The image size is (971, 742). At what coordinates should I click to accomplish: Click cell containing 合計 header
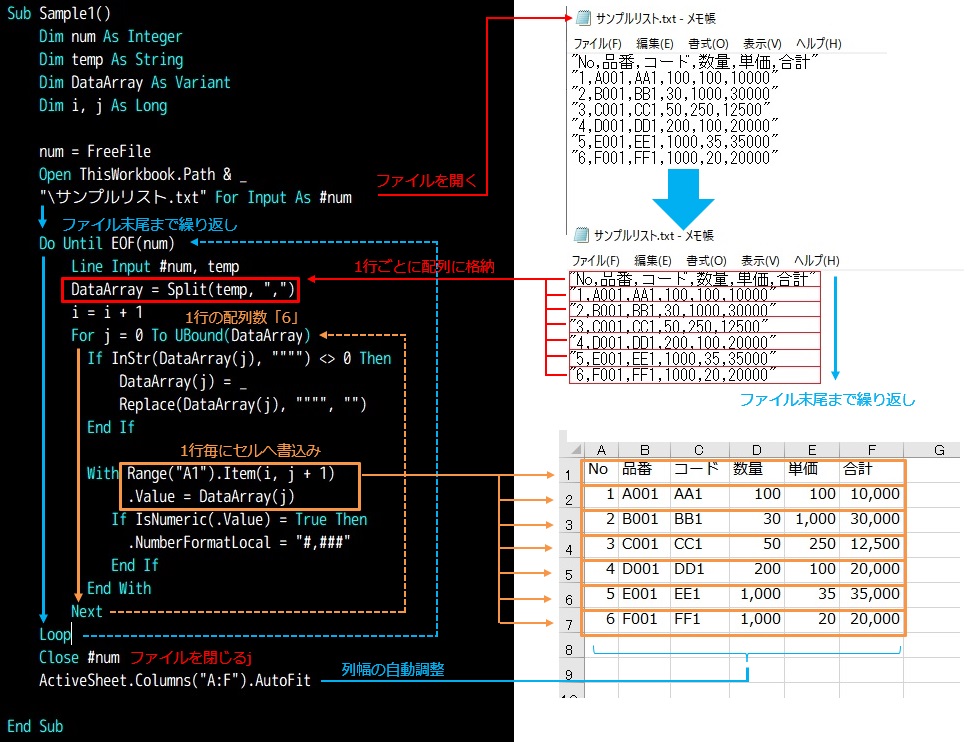[x=871, y=469]
